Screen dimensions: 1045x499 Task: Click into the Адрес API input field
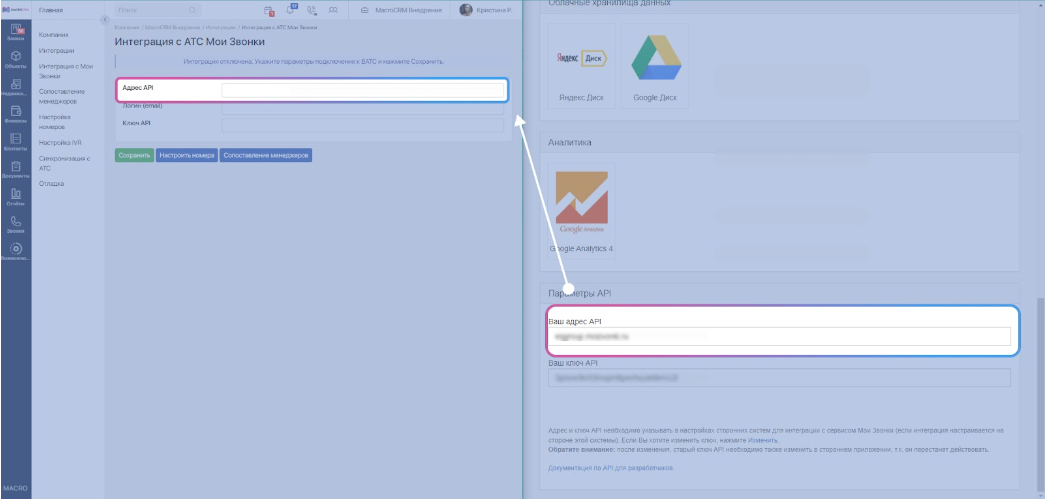pos(362,91)
